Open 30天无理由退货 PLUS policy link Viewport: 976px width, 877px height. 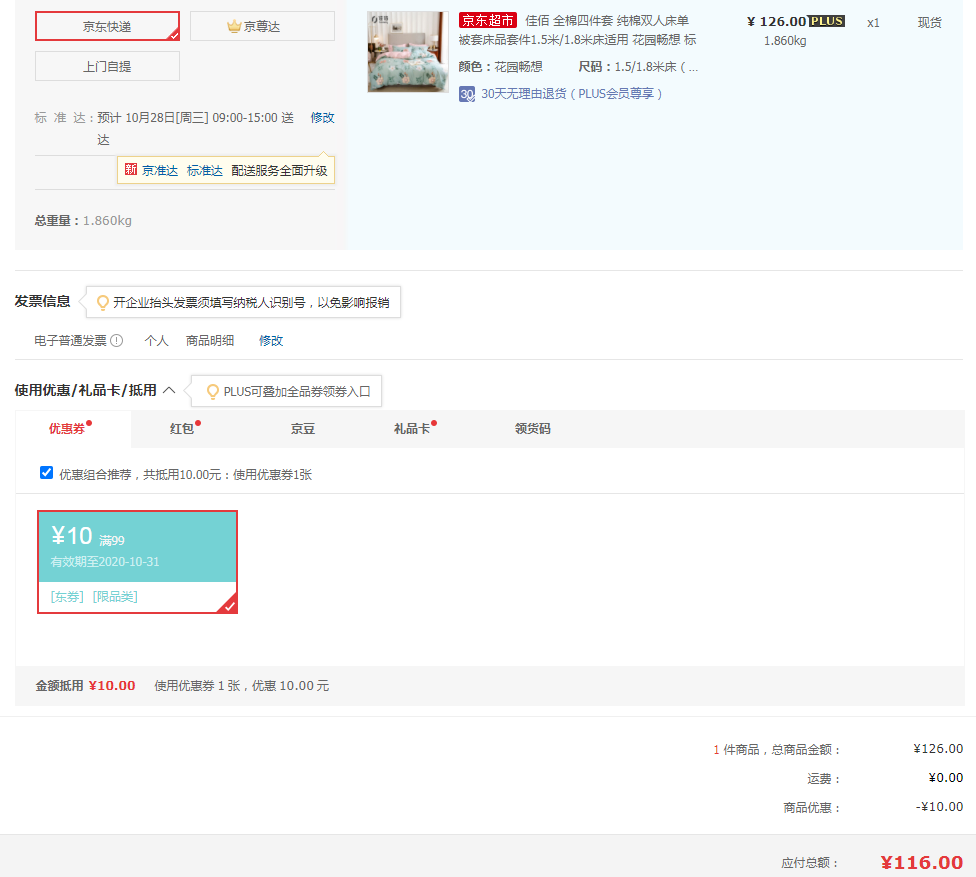(571, 93)
